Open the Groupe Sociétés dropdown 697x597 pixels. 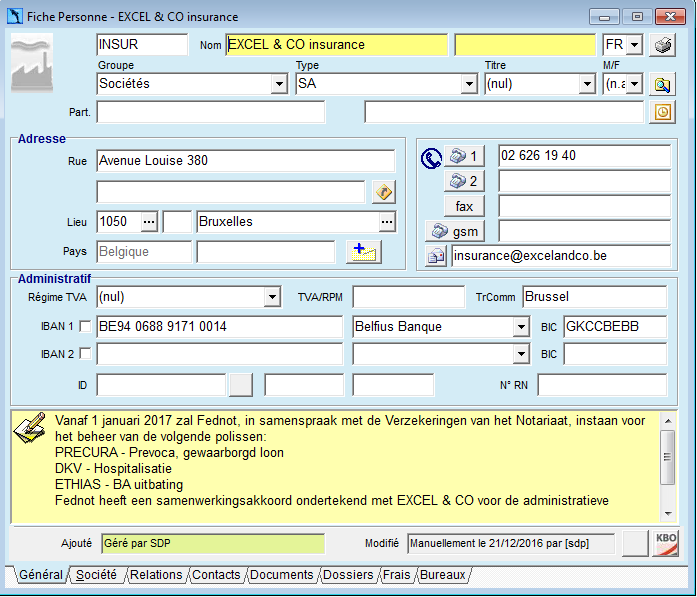point(279,84)
